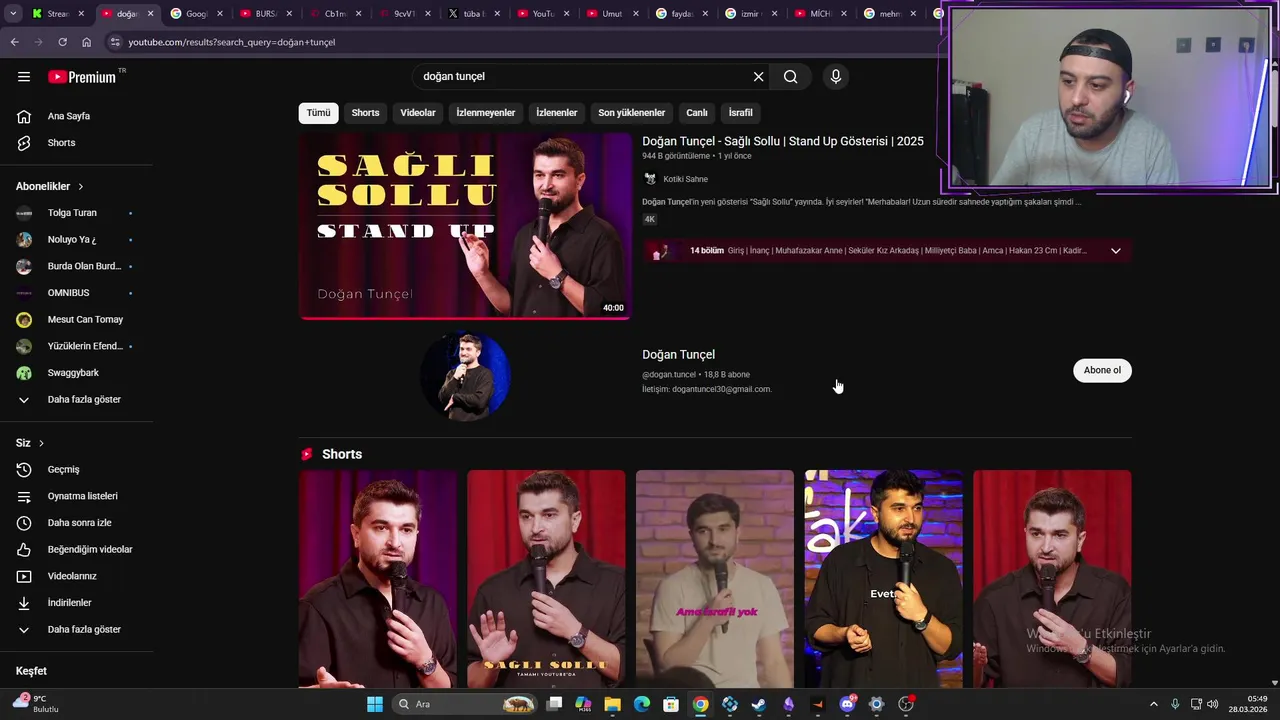Click browser back arrow
1280x720 pixels.
[x=14, y=42]
